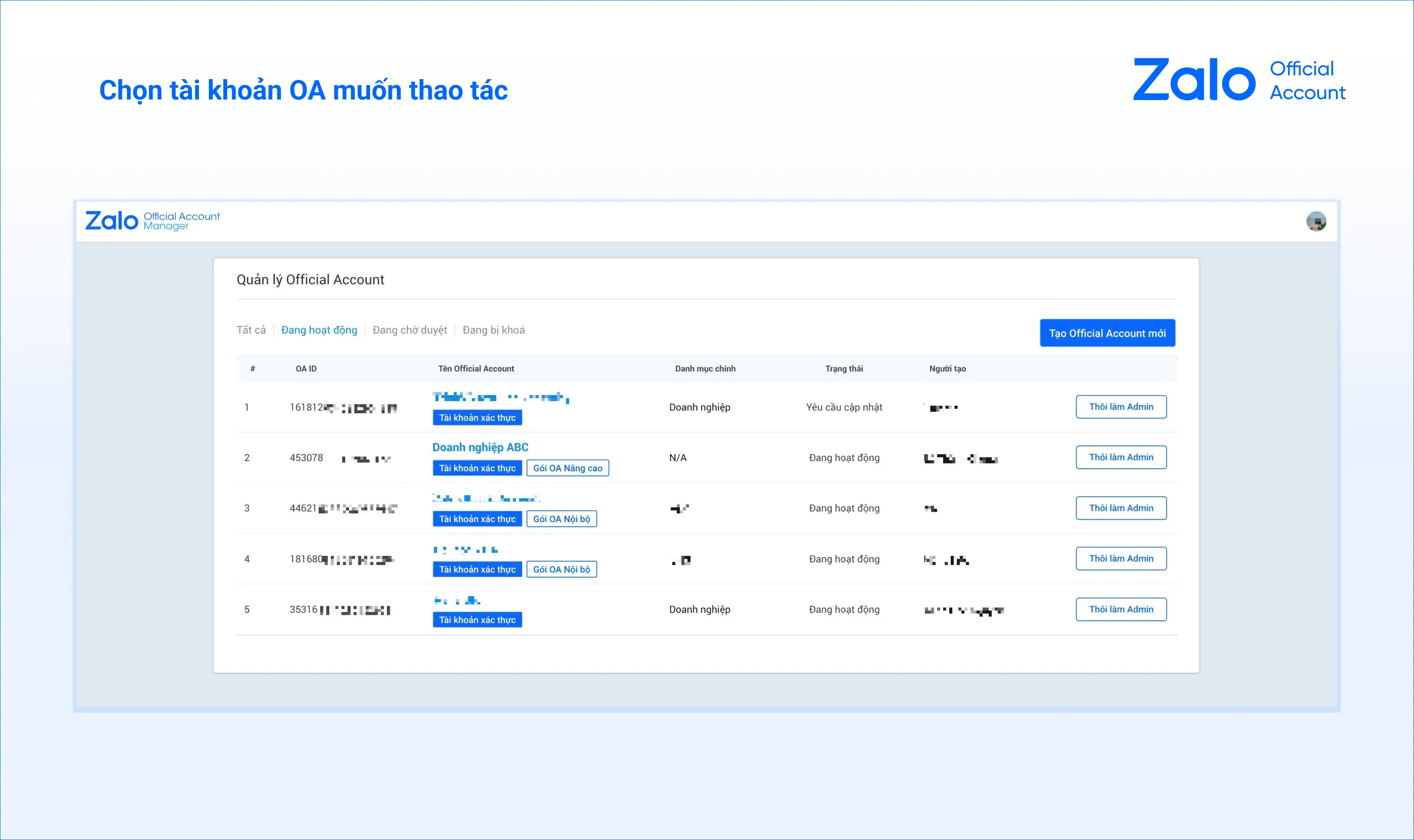Image resolution: width=1414 pixels, height=840 pixels.
Task: Click "Thôi làm Admin" for row 1
Action: pyautogui.click(x=1121, y=407)
